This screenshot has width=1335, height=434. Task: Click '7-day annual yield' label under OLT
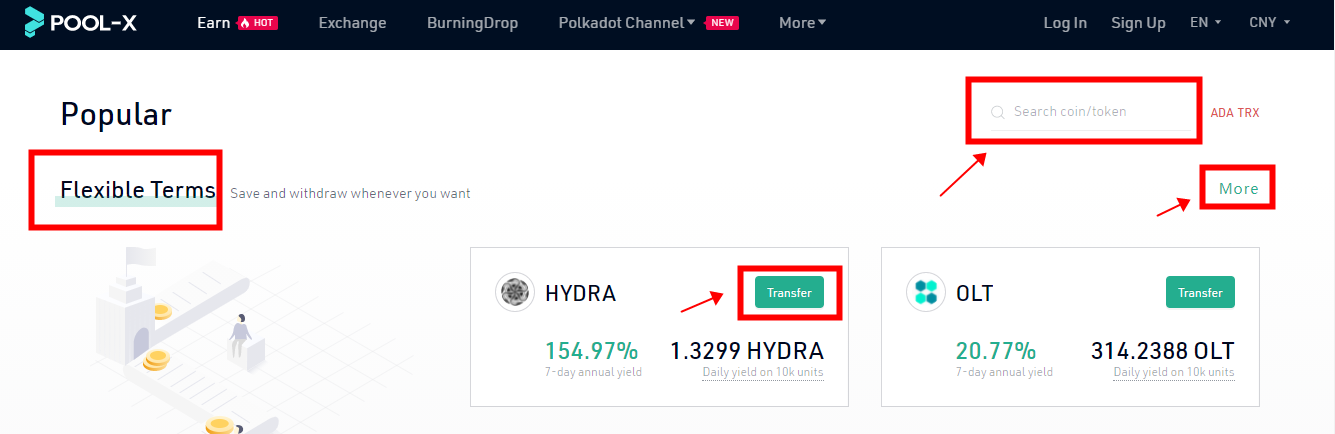tap(1005, 373)
